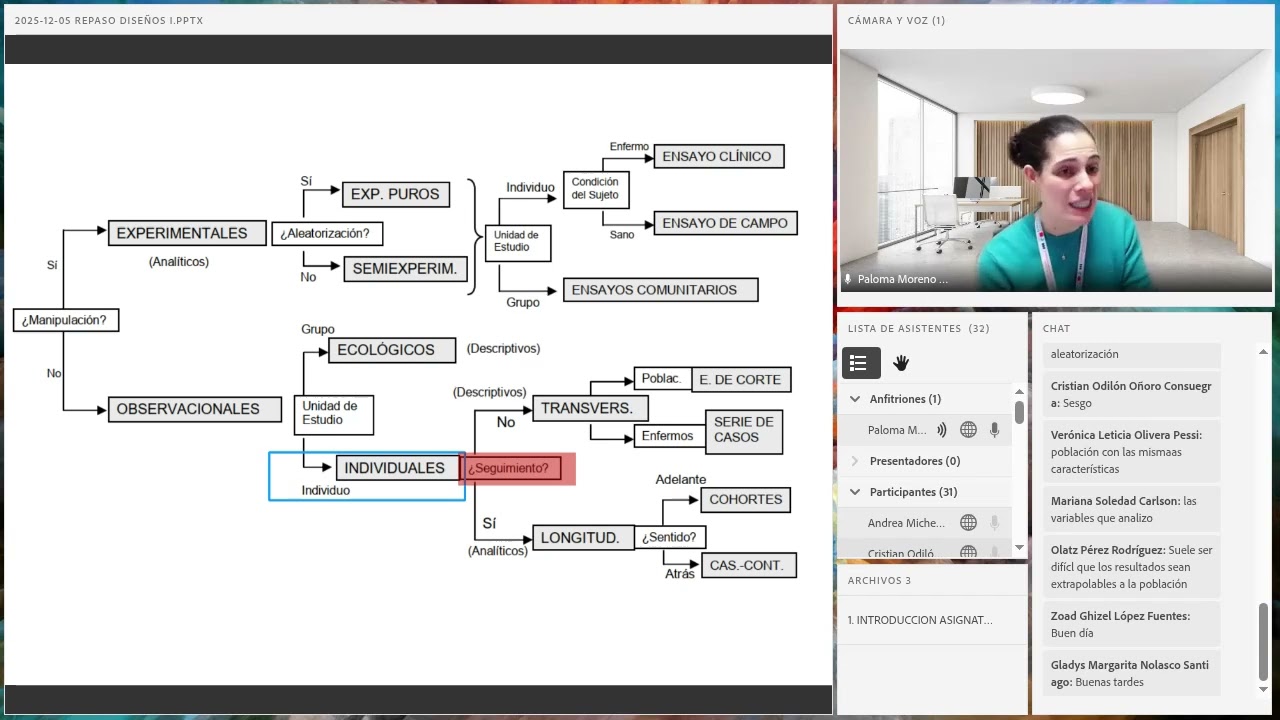The width and height of the screenshot is (1280, 720).
Task: Click the TRANSVERS. box on the slide
Action: click(590, 408)
